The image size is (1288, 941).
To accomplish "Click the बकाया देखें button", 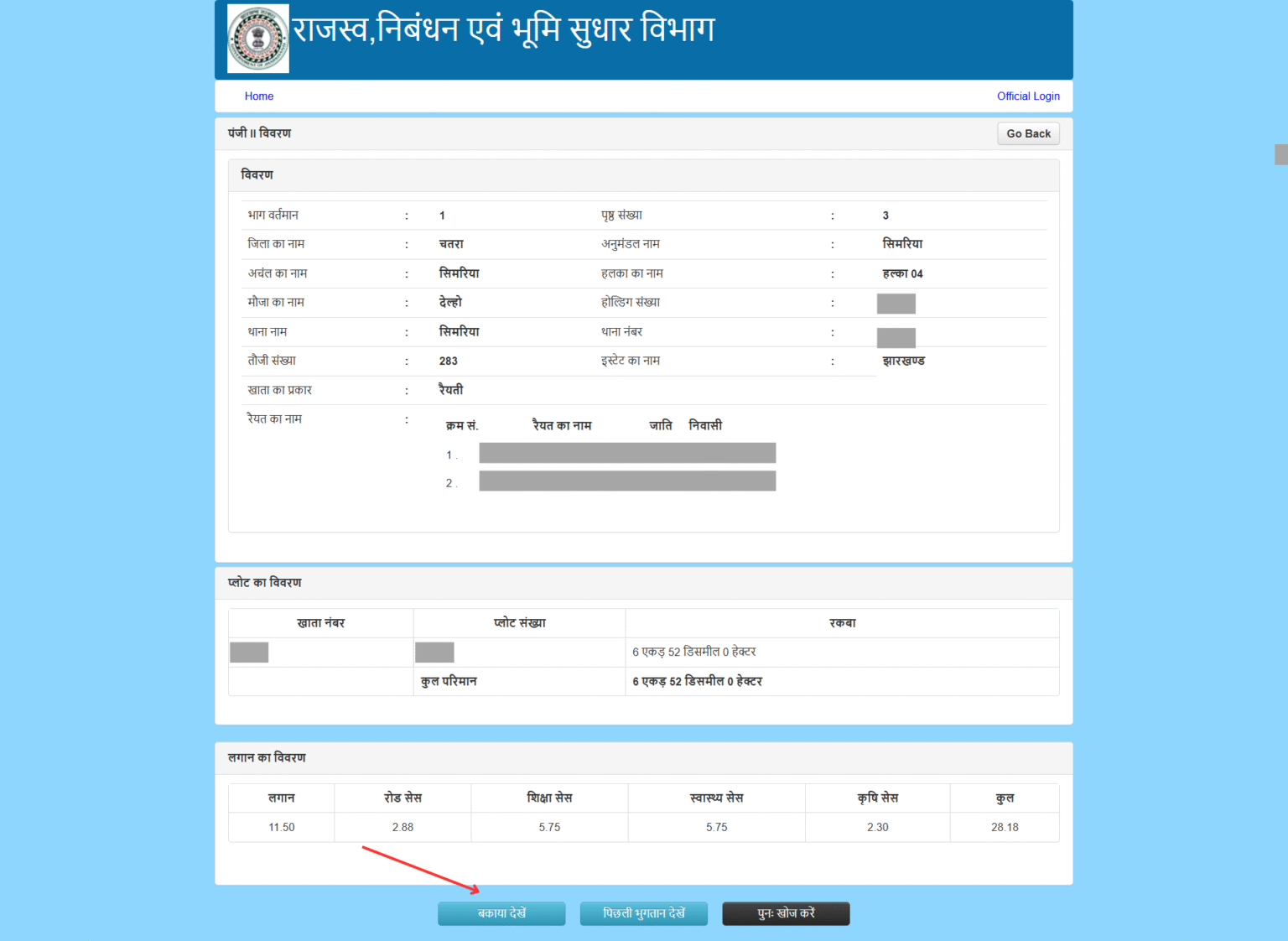I will tap(501, 913).
